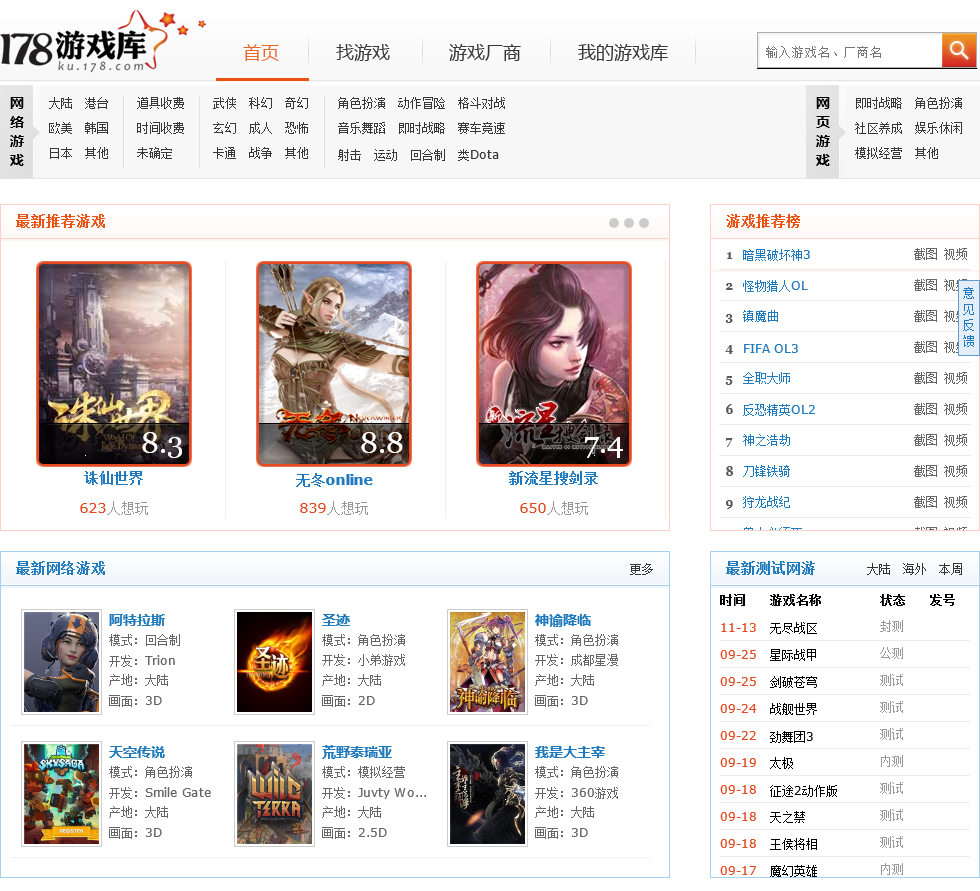View 视频 for 刀锋铁骑
The image size is (980, 891).
pyautogui.click(x=956, y=471)
